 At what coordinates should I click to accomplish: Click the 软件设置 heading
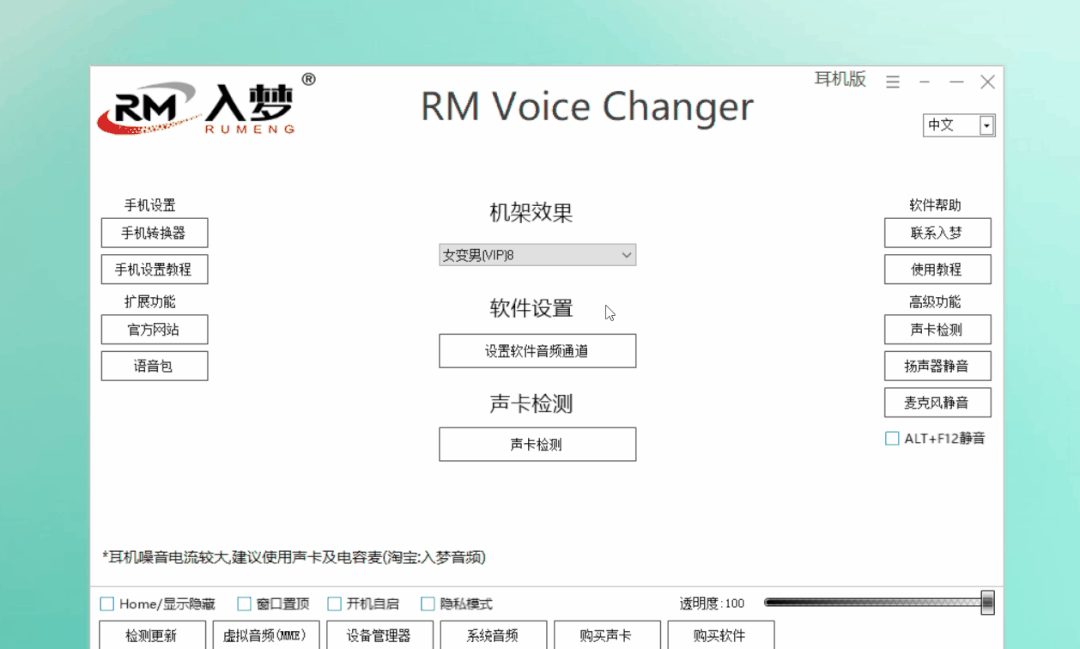[x=531, y=308]
